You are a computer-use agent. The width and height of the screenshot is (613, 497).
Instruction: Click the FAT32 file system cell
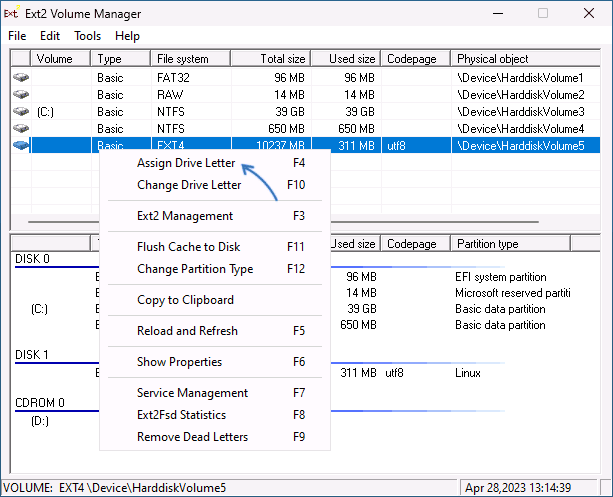[x=173, y=78]
